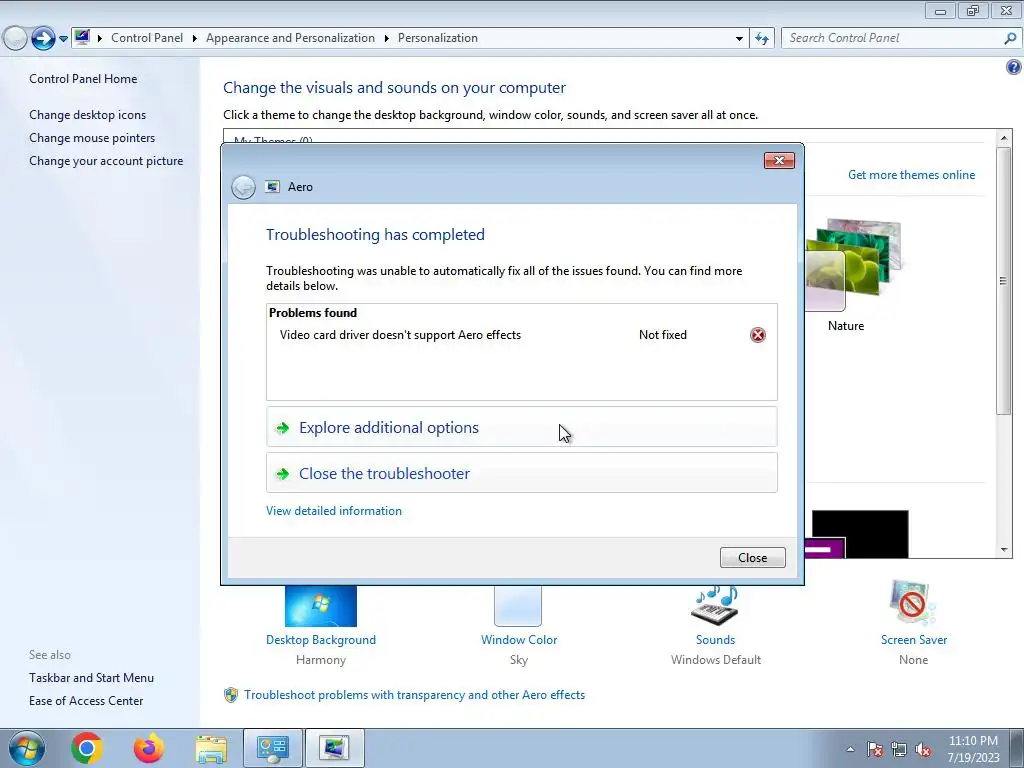Open the Sounds keyboard icon
This screenshot has width=1024, height=768.
pos(714,605)
